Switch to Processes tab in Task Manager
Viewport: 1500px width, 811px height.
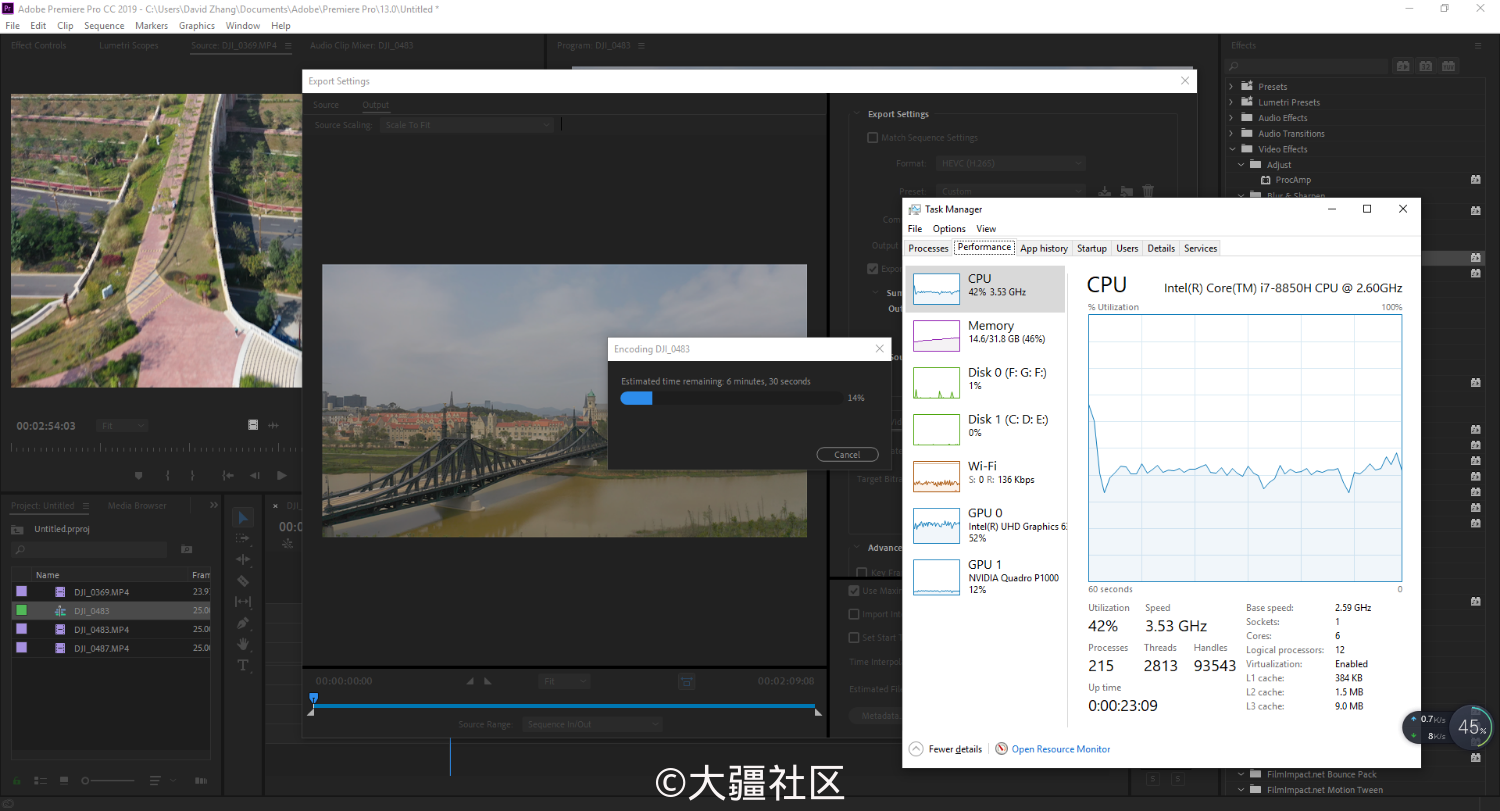click(x=928, y=248)
